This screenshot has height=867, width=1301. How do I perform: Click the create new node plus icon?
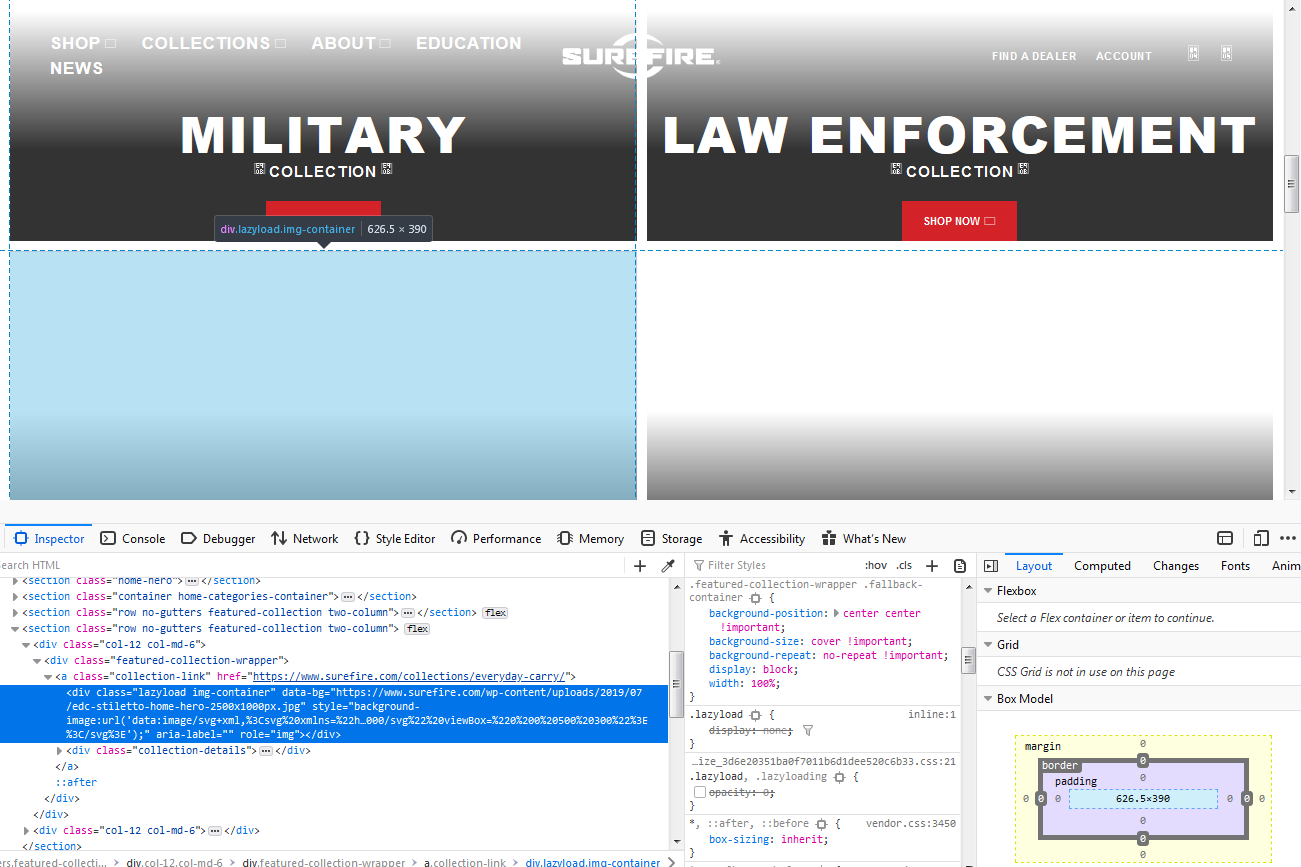point(640,566)
